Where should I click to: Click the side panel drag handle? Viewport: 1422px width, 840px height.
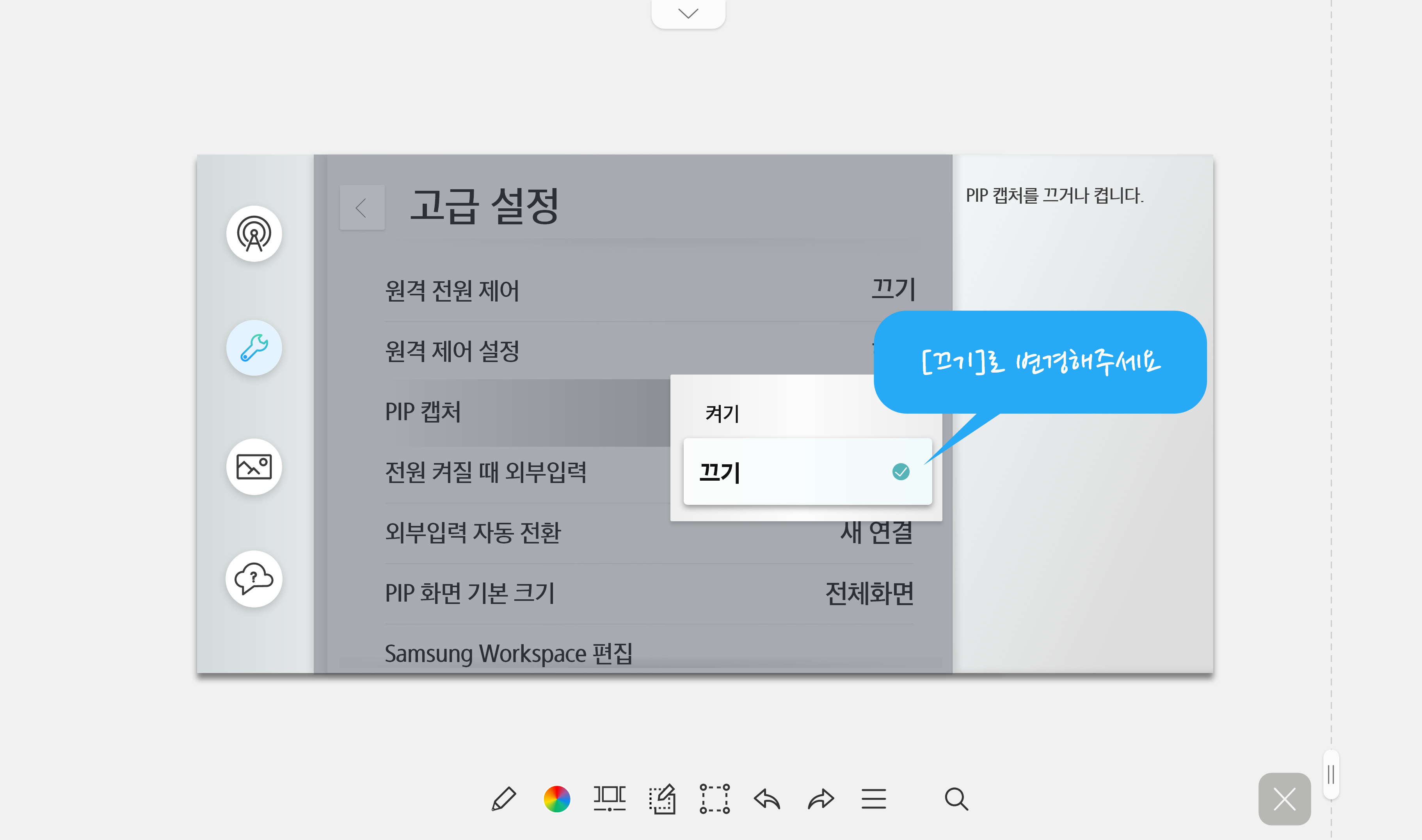coord(1331,774)
